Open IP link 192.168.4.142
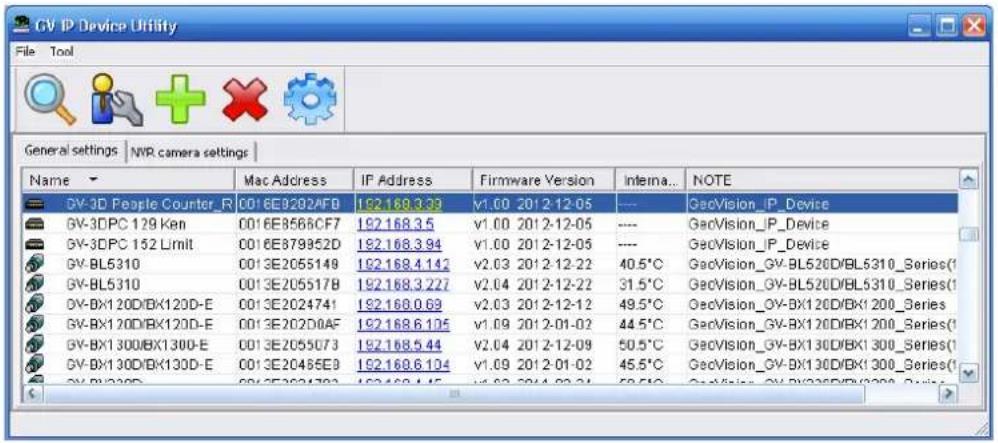This screenshot has height=443, width=998. [x=404, y=264]
